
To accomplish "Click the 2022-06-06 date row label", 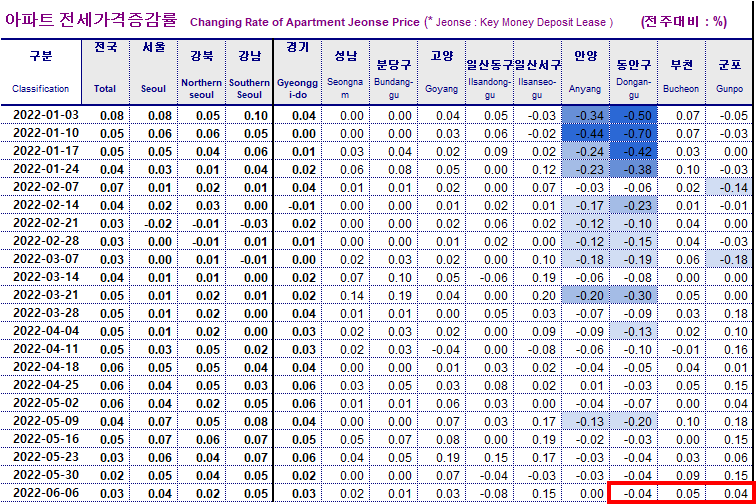I will click(x=46, y=493).
